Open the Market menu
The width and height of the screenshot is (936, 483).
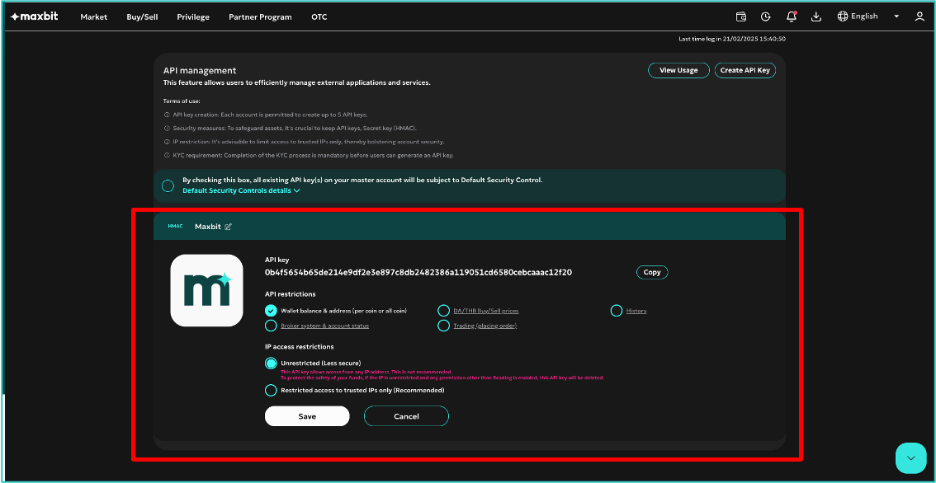pos(93,17)
